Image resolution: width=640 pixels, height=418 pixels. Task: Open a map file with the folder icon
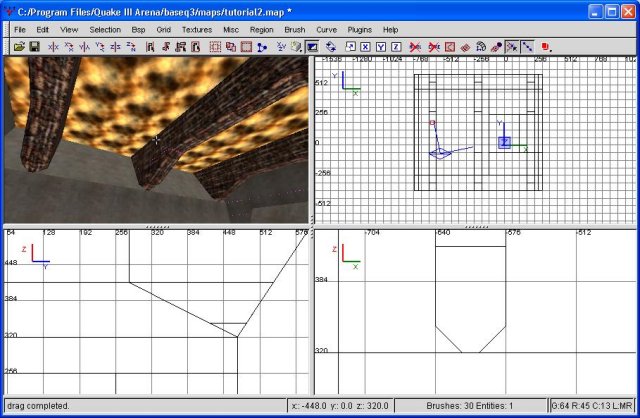(19, 47)
